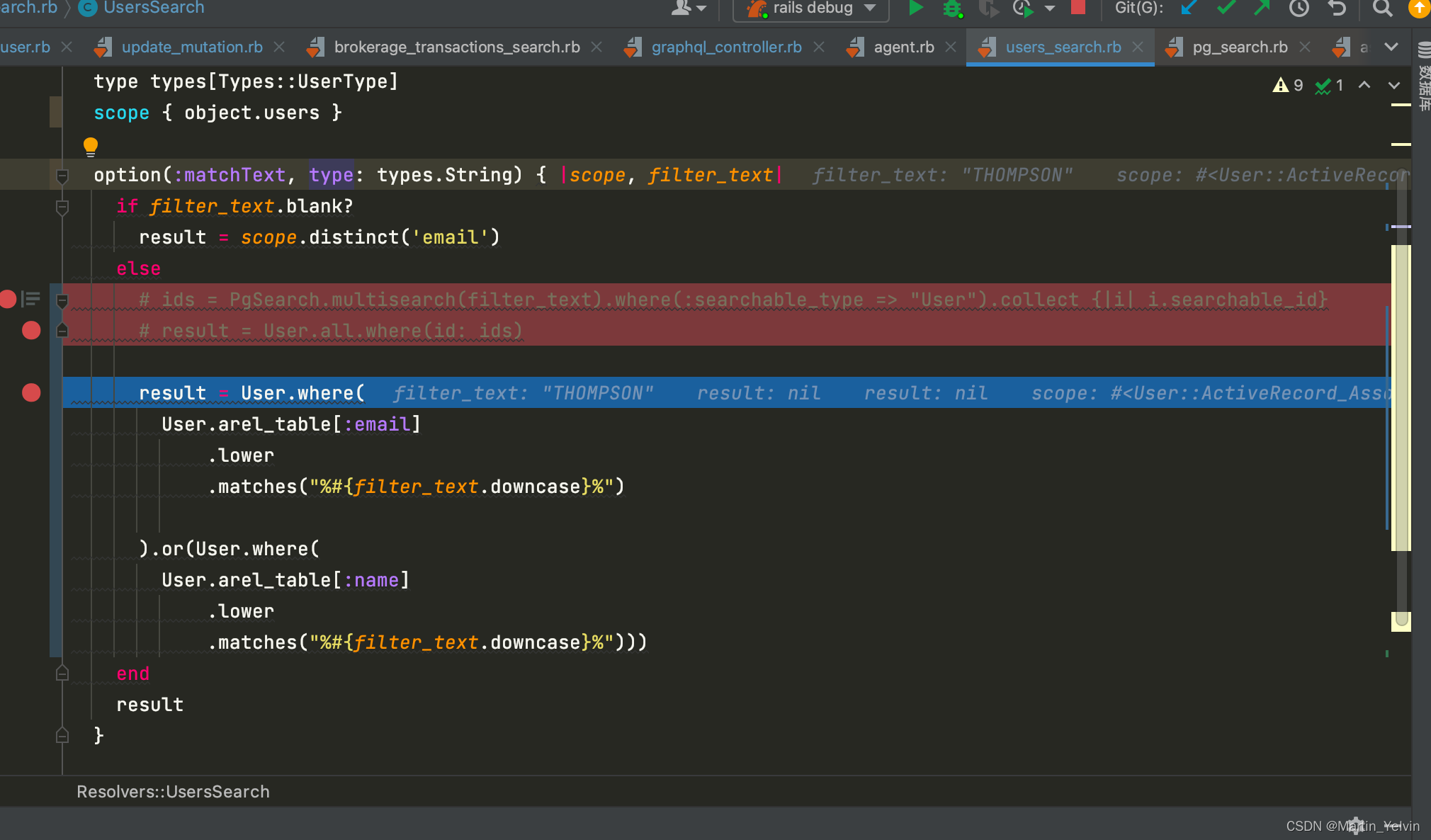Open Search Everywhere magnifier
Screen dimensions: 1431x840
(1382, 8)
